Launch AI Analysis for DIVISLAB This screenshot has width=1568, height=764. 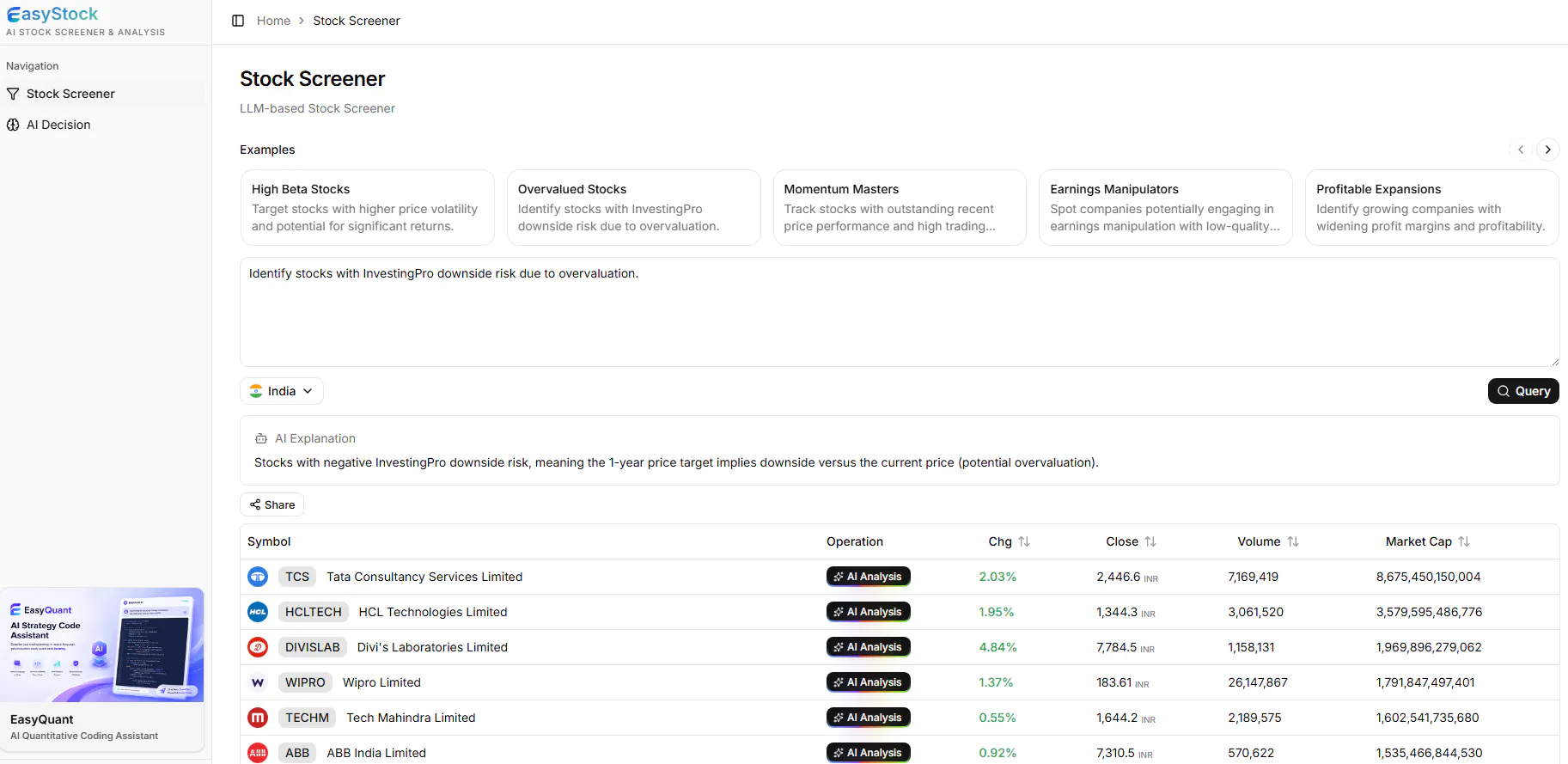[x=868, y=647]
